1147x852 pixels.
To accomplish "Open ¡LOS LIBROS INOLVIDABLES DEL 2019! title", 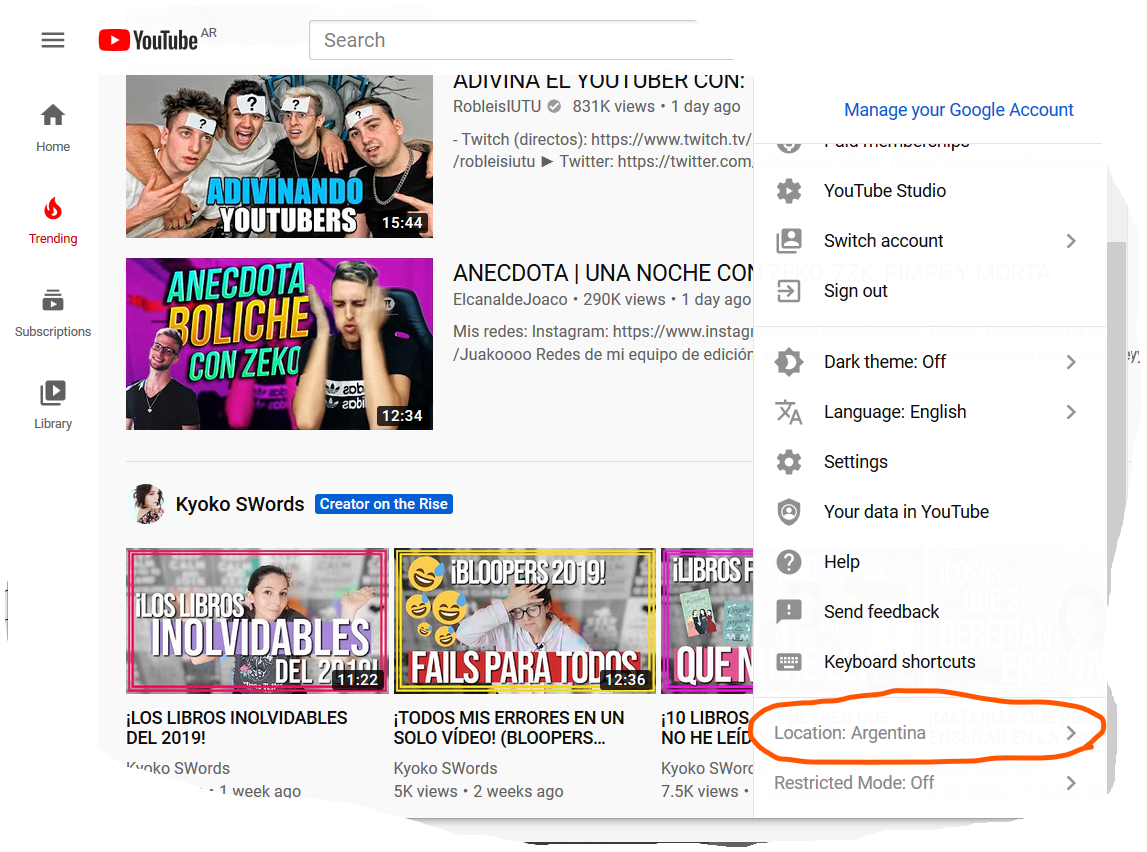I will tap(236, 728).
